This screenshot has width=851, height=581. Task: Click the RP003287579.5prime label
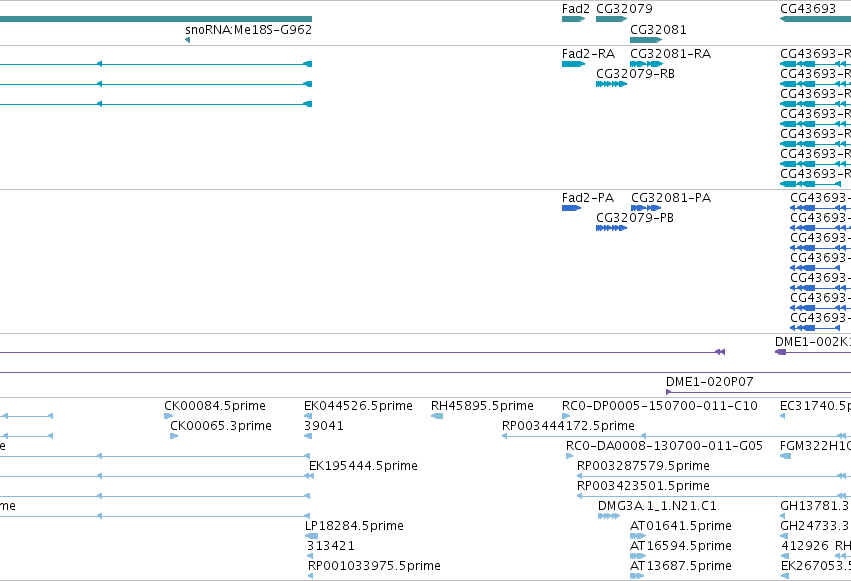point(643,466)
